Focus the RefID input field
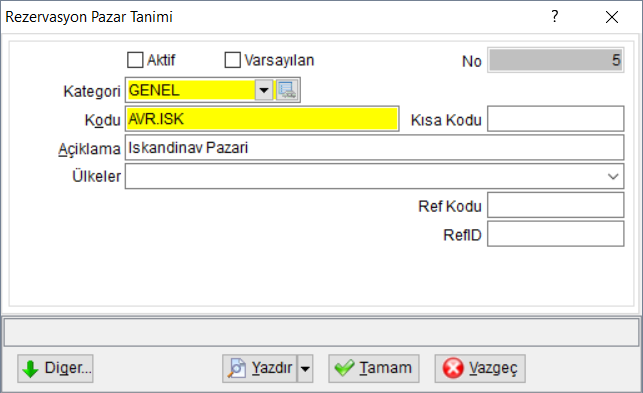643x393 pixels. click(556, 234)
